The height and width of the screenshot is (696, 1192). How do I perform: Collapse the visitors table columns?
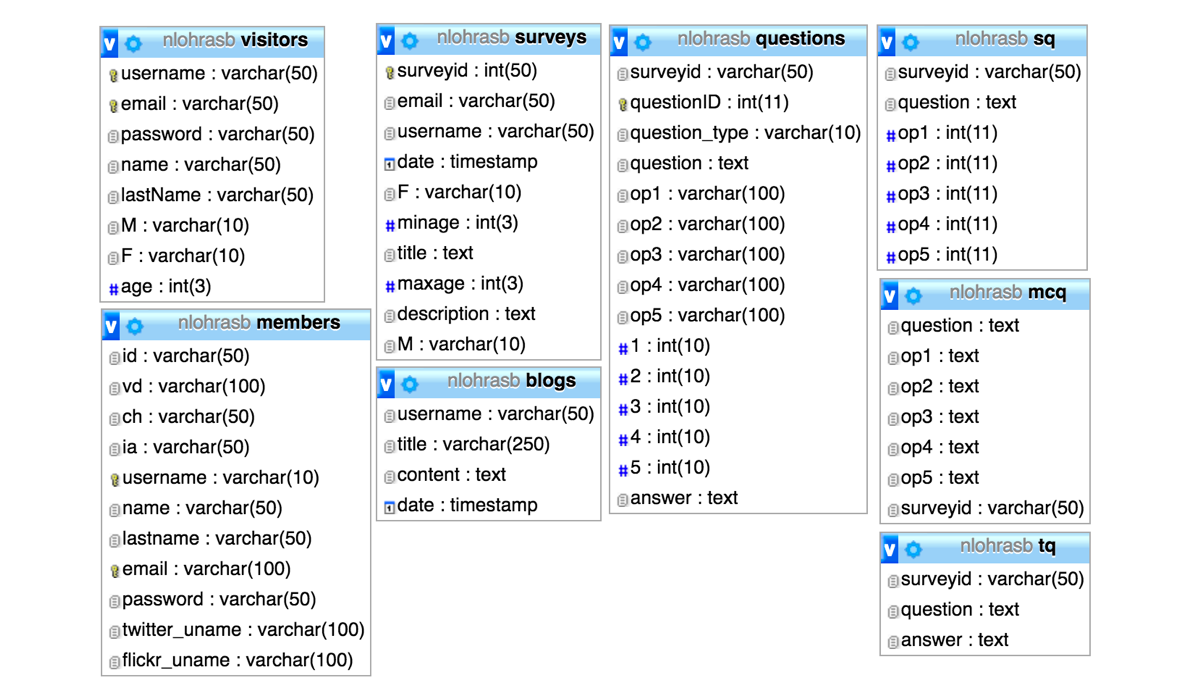(x=110, y=43)
